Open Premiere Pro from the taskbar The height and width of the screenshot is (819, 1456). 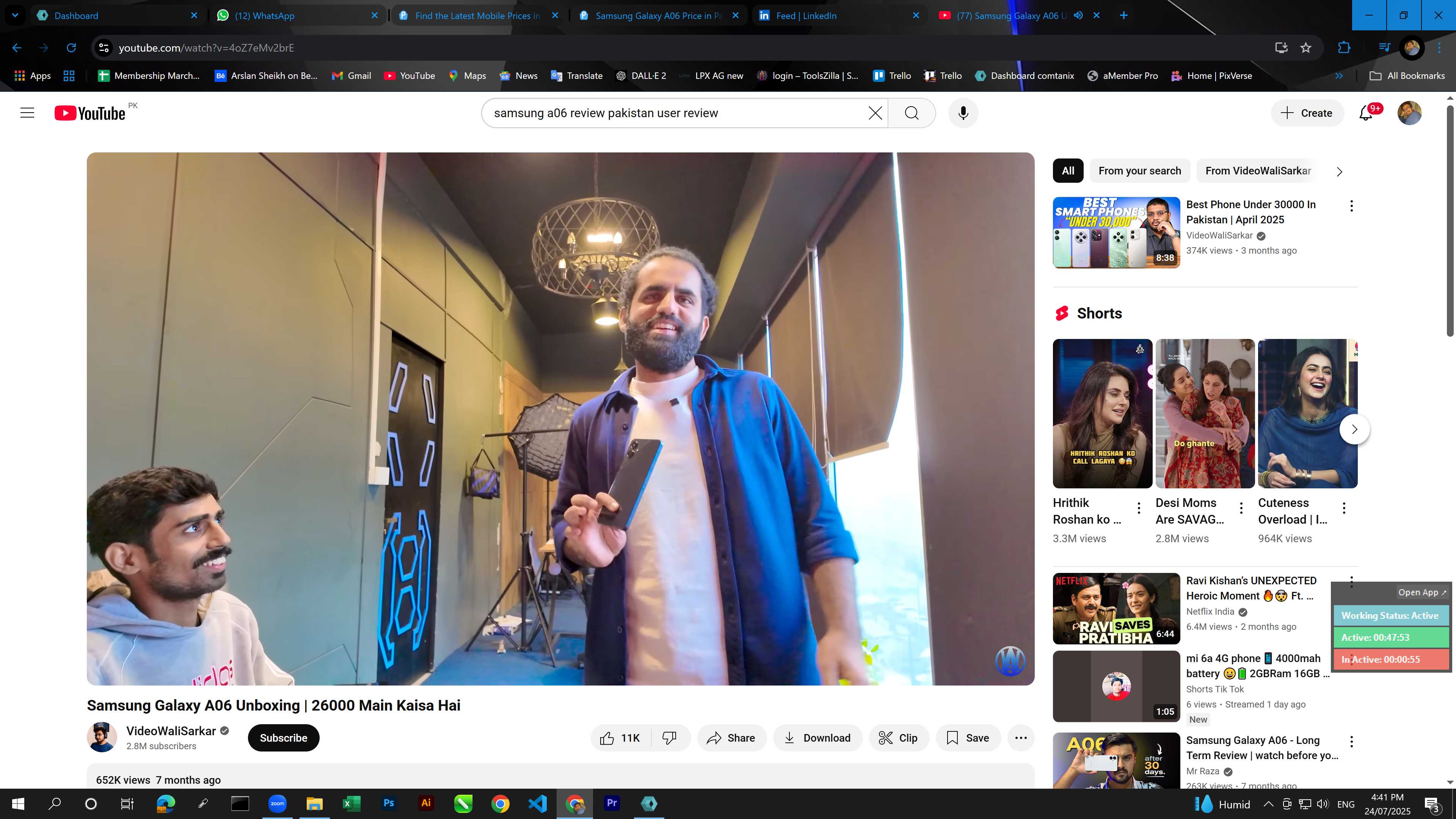click(612, 803)
